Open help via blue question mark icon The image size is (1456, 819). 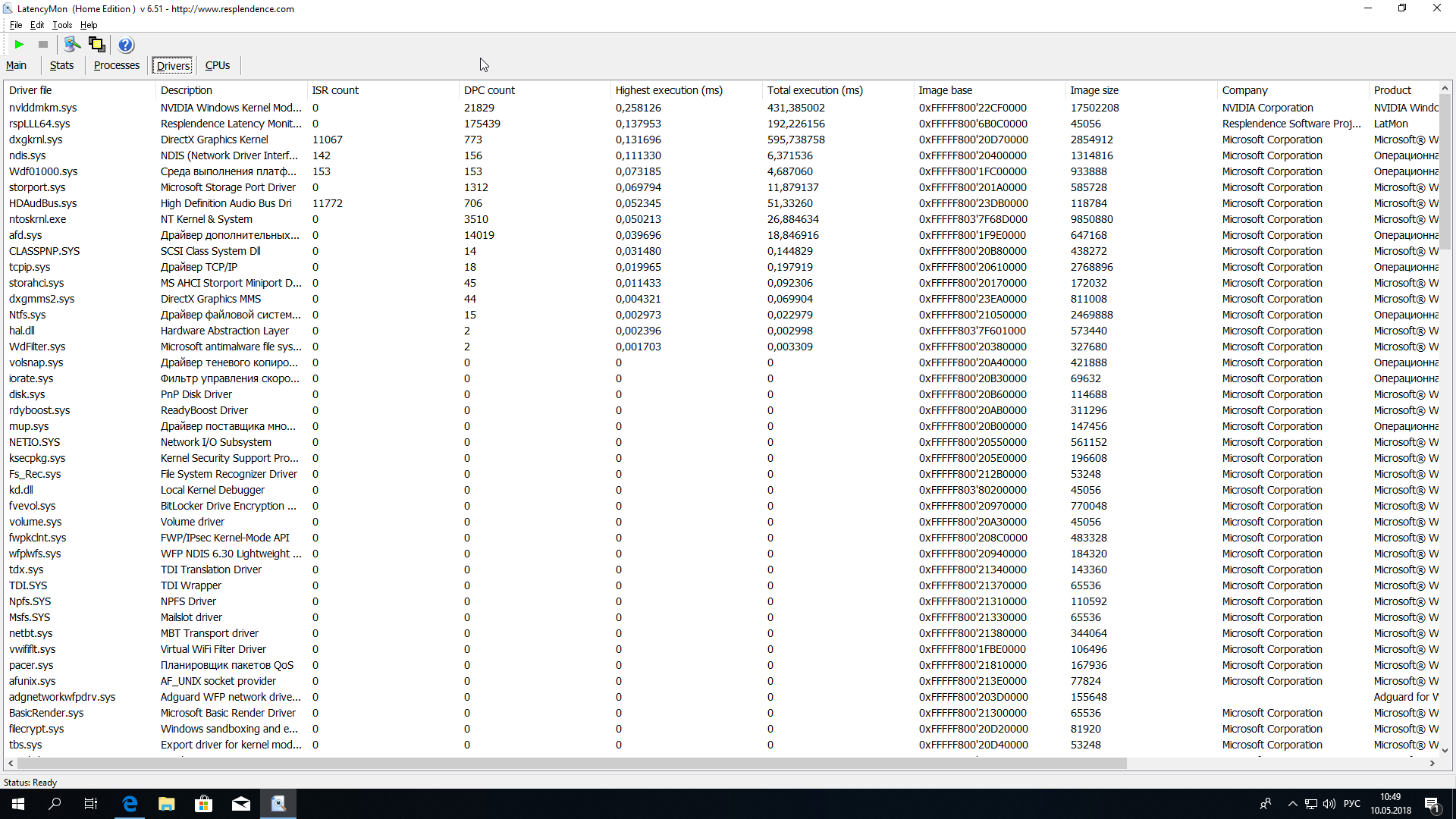click(x=126, y=45)
